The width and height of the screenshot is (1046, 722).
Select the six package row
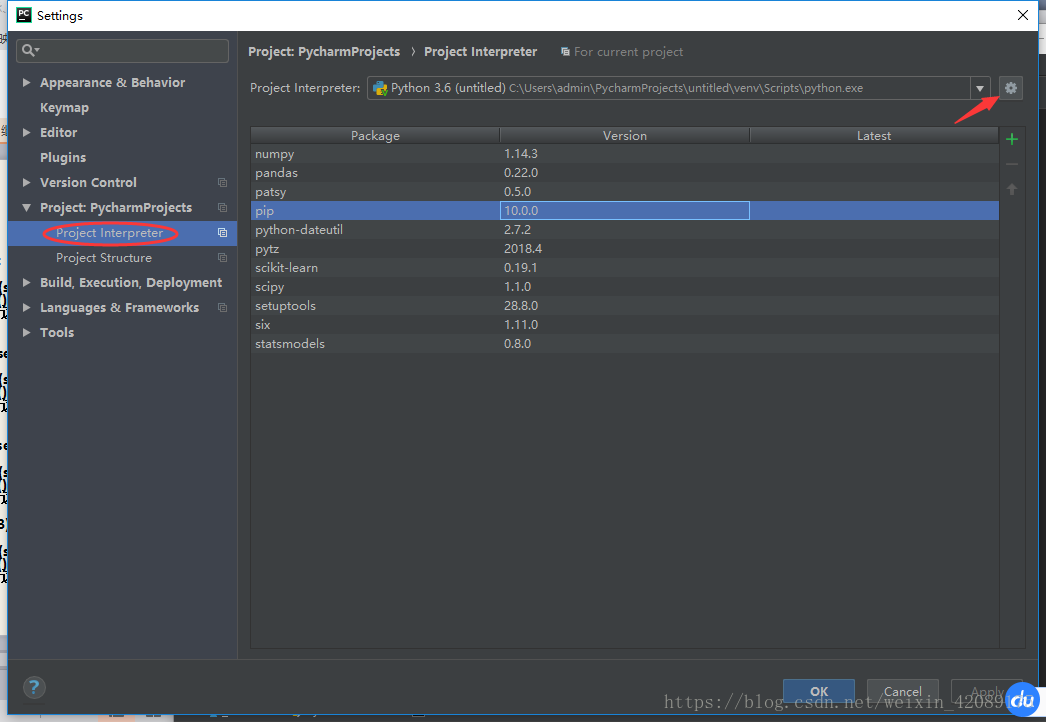(624, 325)
